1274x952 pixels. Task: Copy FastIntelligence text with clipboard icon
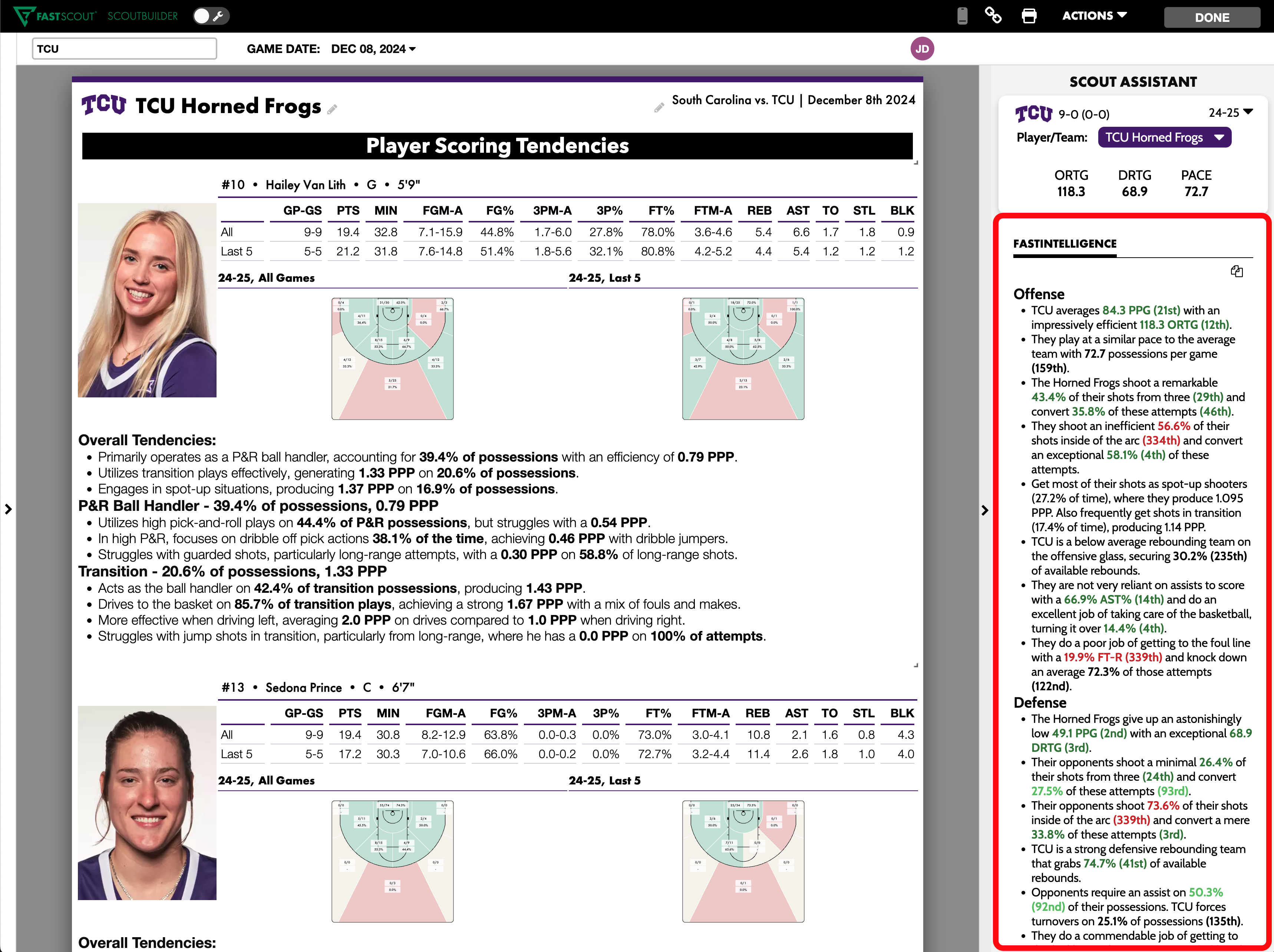pyautogui.click(x=1237, y=271)
